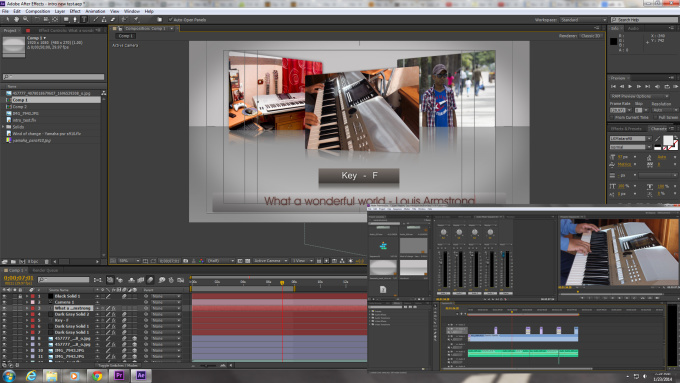
Task: Open the Layer menu
Action: (x=60, y=11)
